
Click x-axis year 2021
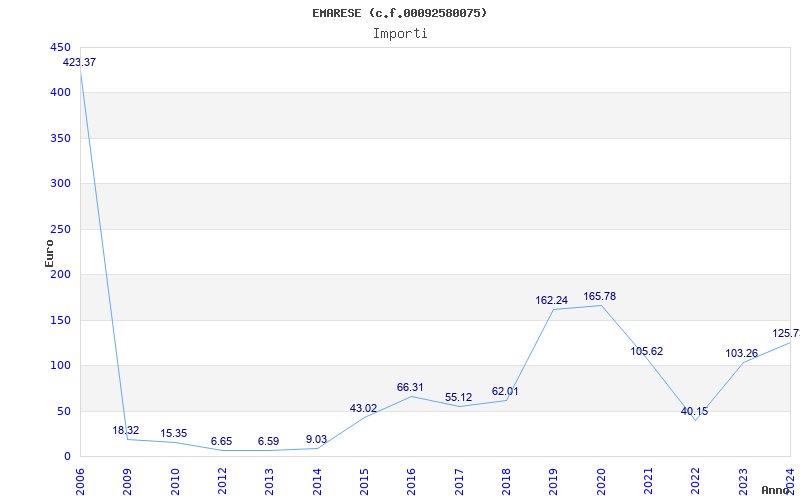pos(648,482)
